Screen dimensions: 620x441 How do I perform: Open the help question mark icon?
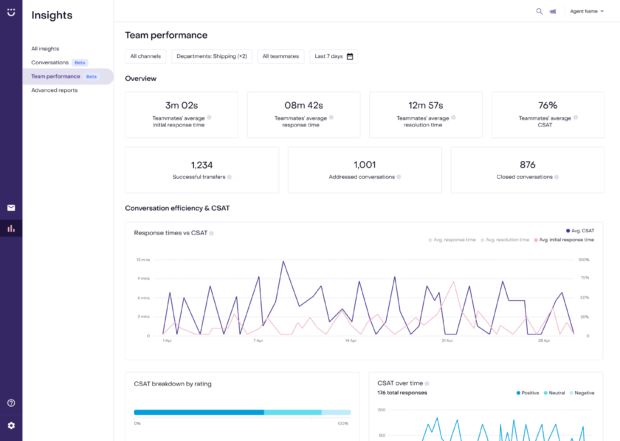click(x=11, y=403)
